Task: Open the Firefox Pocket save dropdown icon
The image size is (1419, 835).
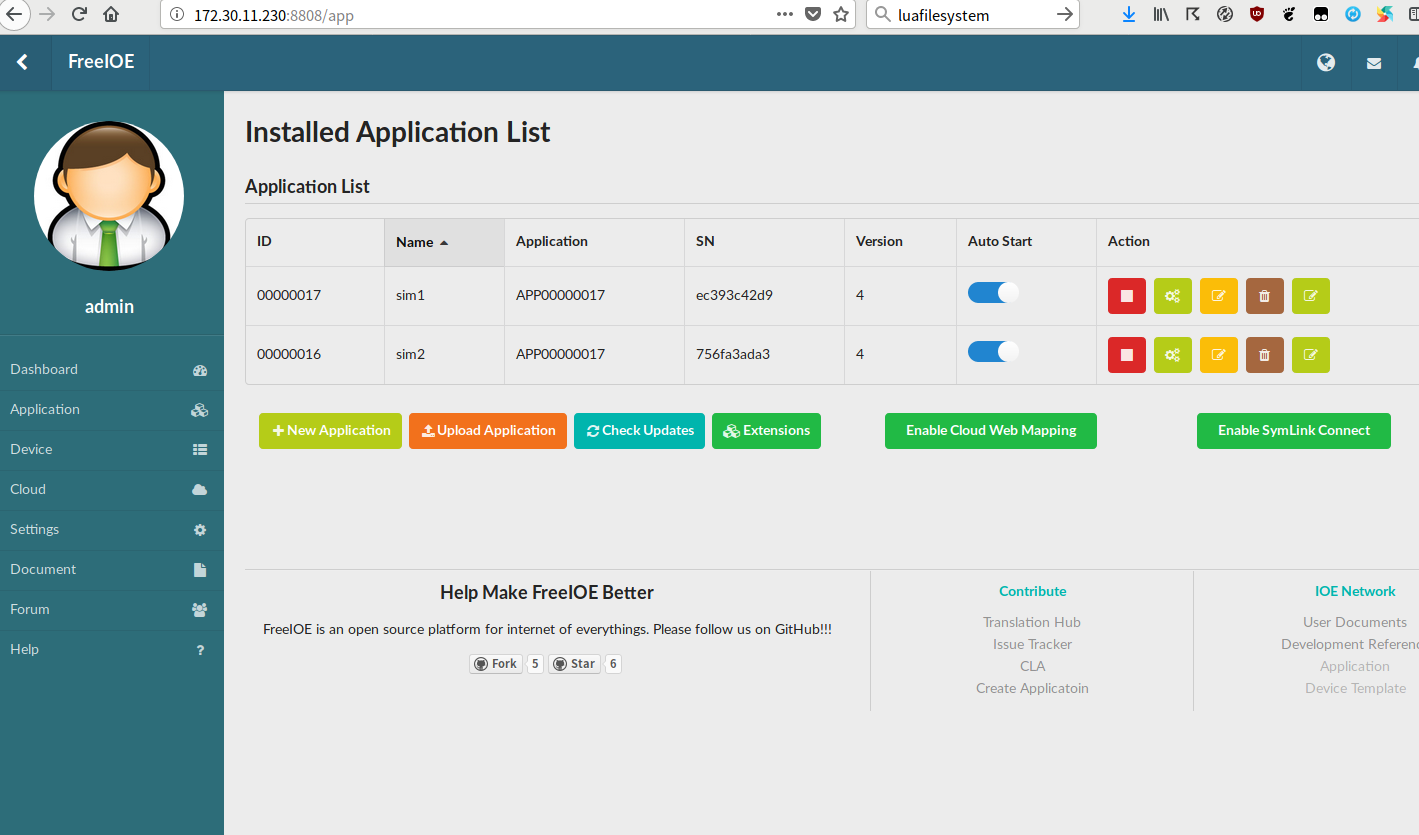Action: [x=813, y=14]
